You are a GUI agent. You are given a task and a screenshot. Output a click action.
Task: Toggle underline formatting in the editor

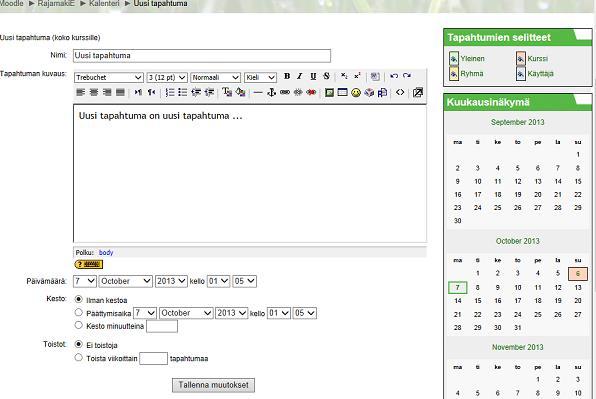point(313,76)
